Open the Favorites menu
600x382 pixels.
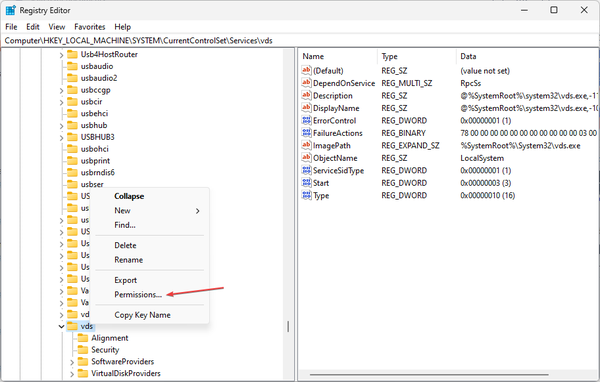tap(90, 27)
